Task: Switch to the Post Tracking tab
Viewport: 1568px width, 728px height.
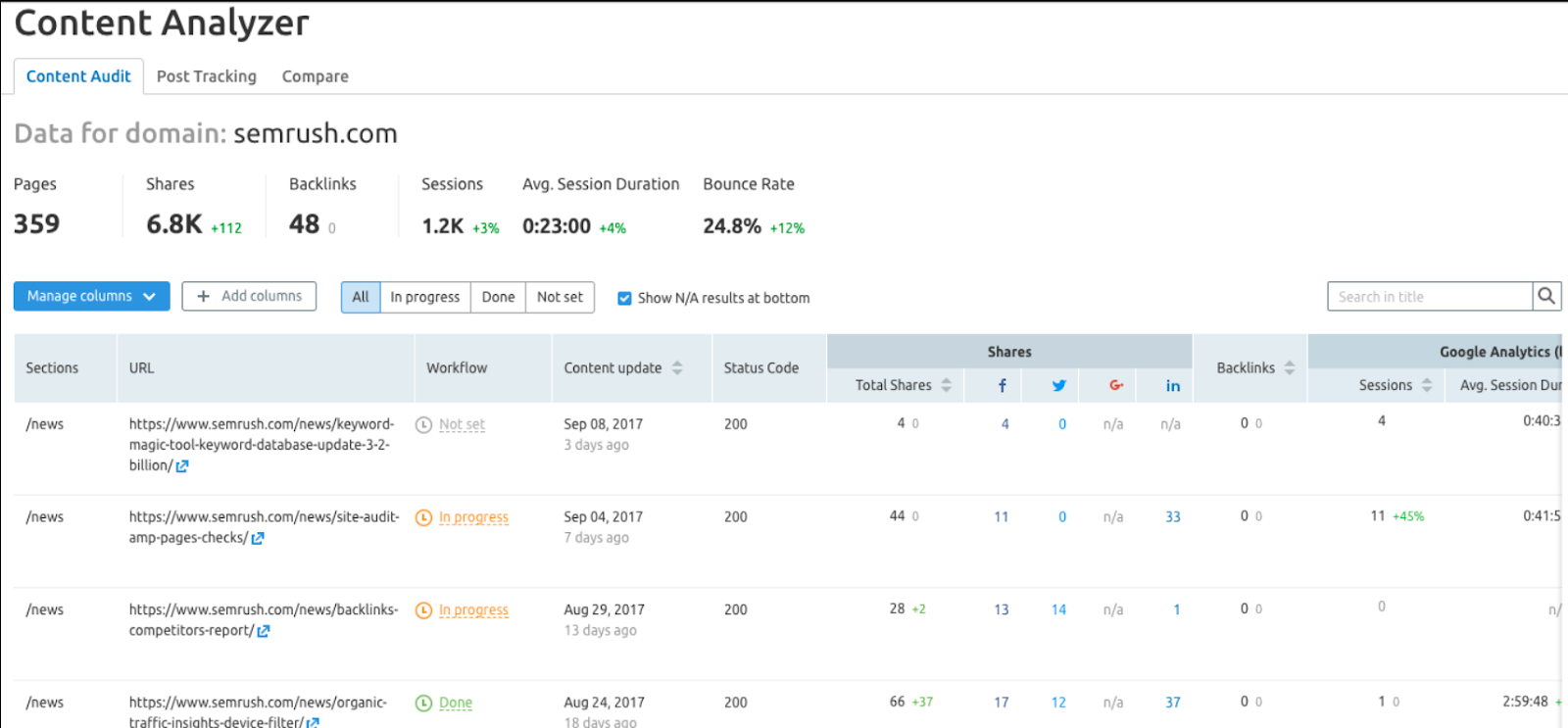Action: 206,76
